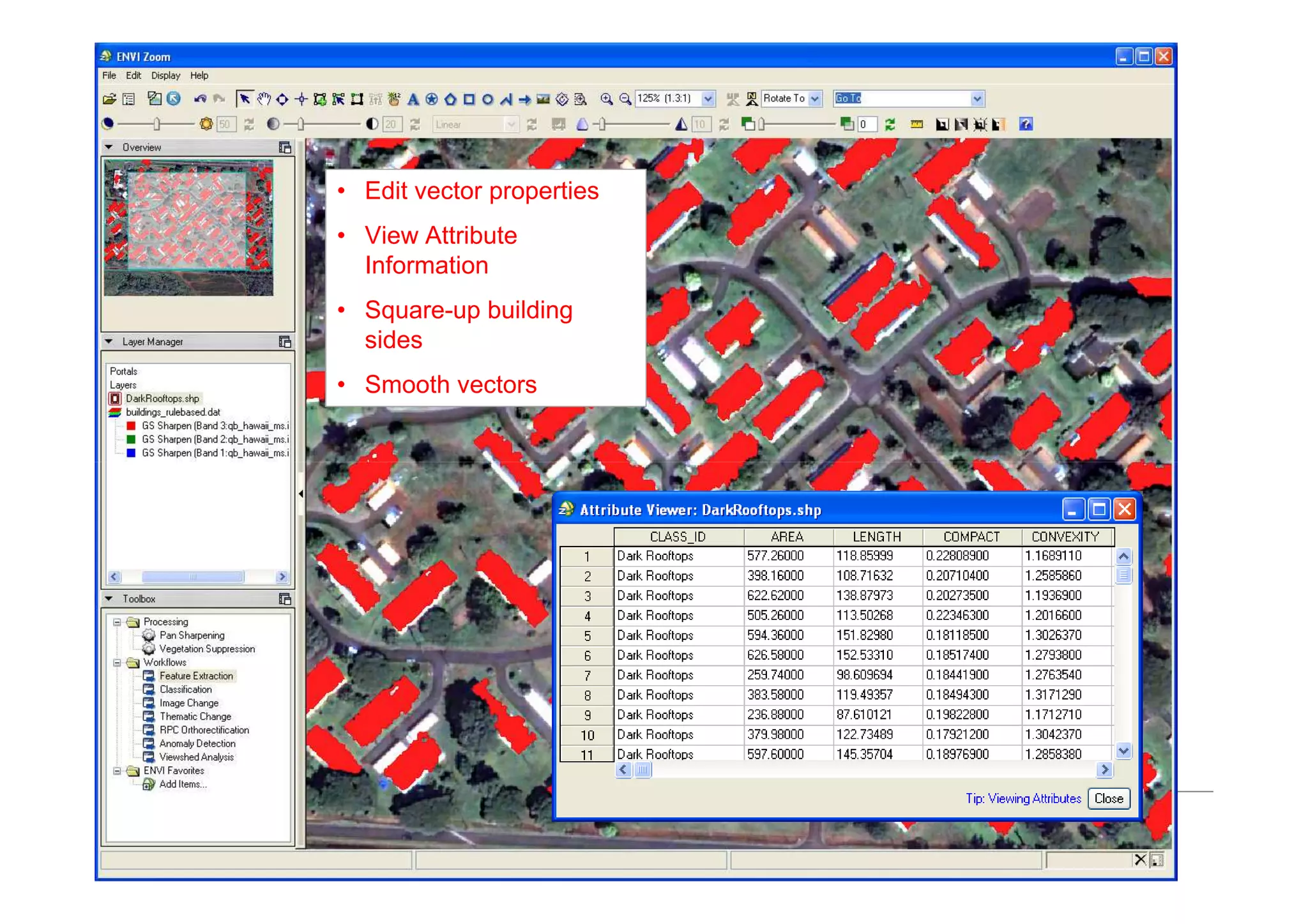Open the File menu
Image resolution: width=1308 pixels, height=924 pixels.
pyautogui.click(x=109, y=75)
